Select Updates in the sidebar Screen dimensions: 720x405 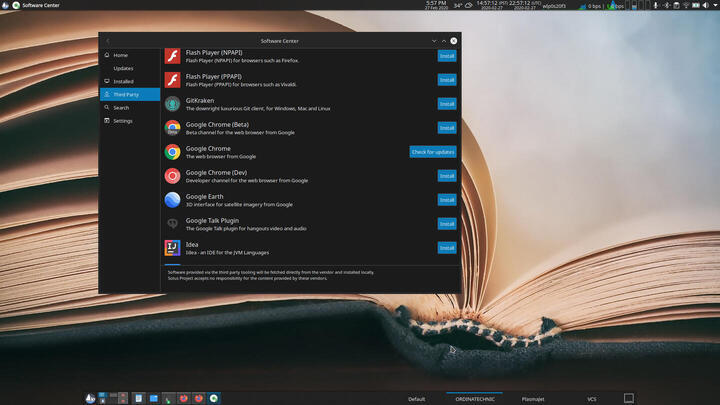point(130,68)
